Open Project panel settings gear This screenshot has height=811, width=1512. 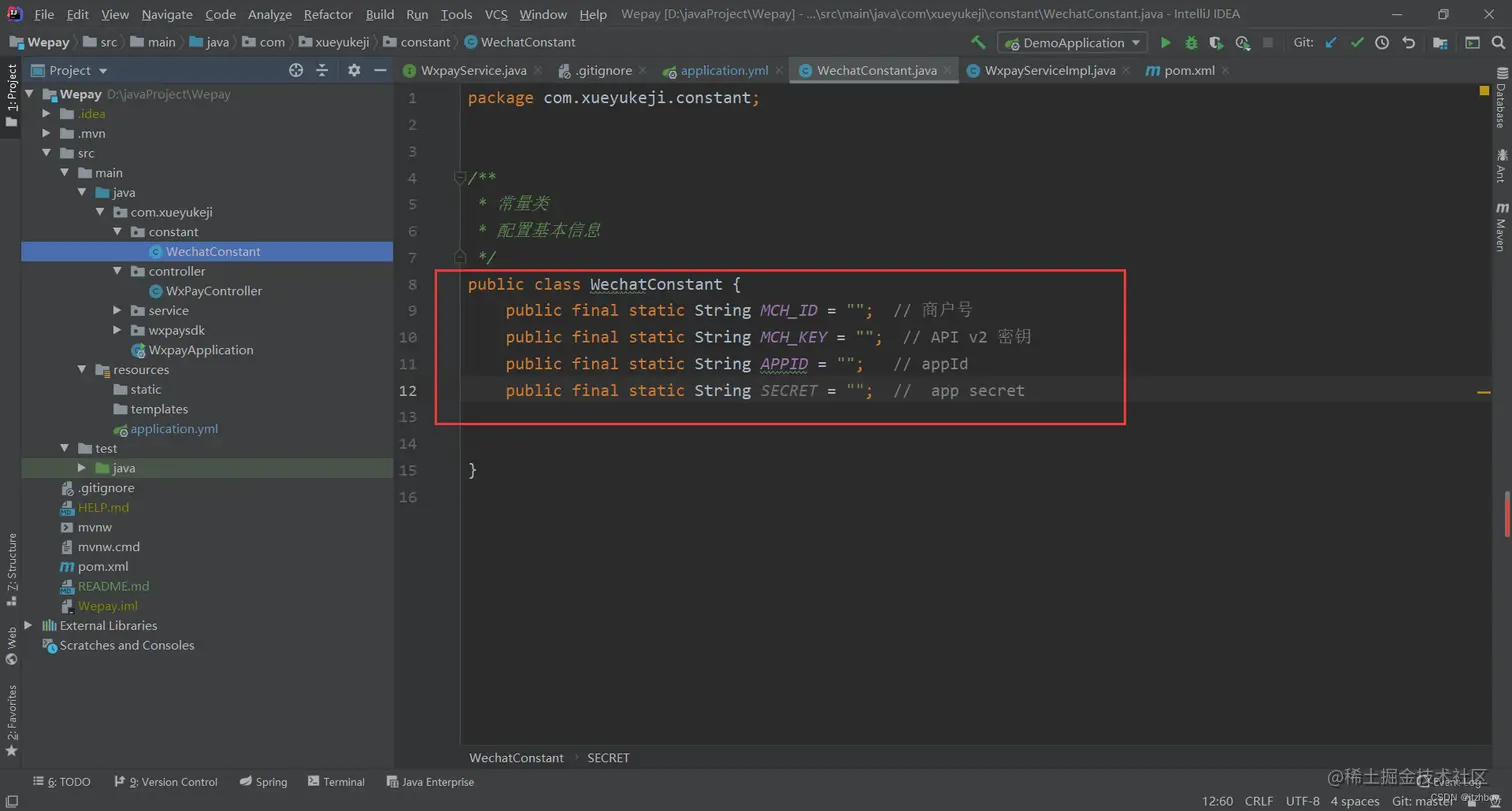pyautogui.click(x=353, y=70)
